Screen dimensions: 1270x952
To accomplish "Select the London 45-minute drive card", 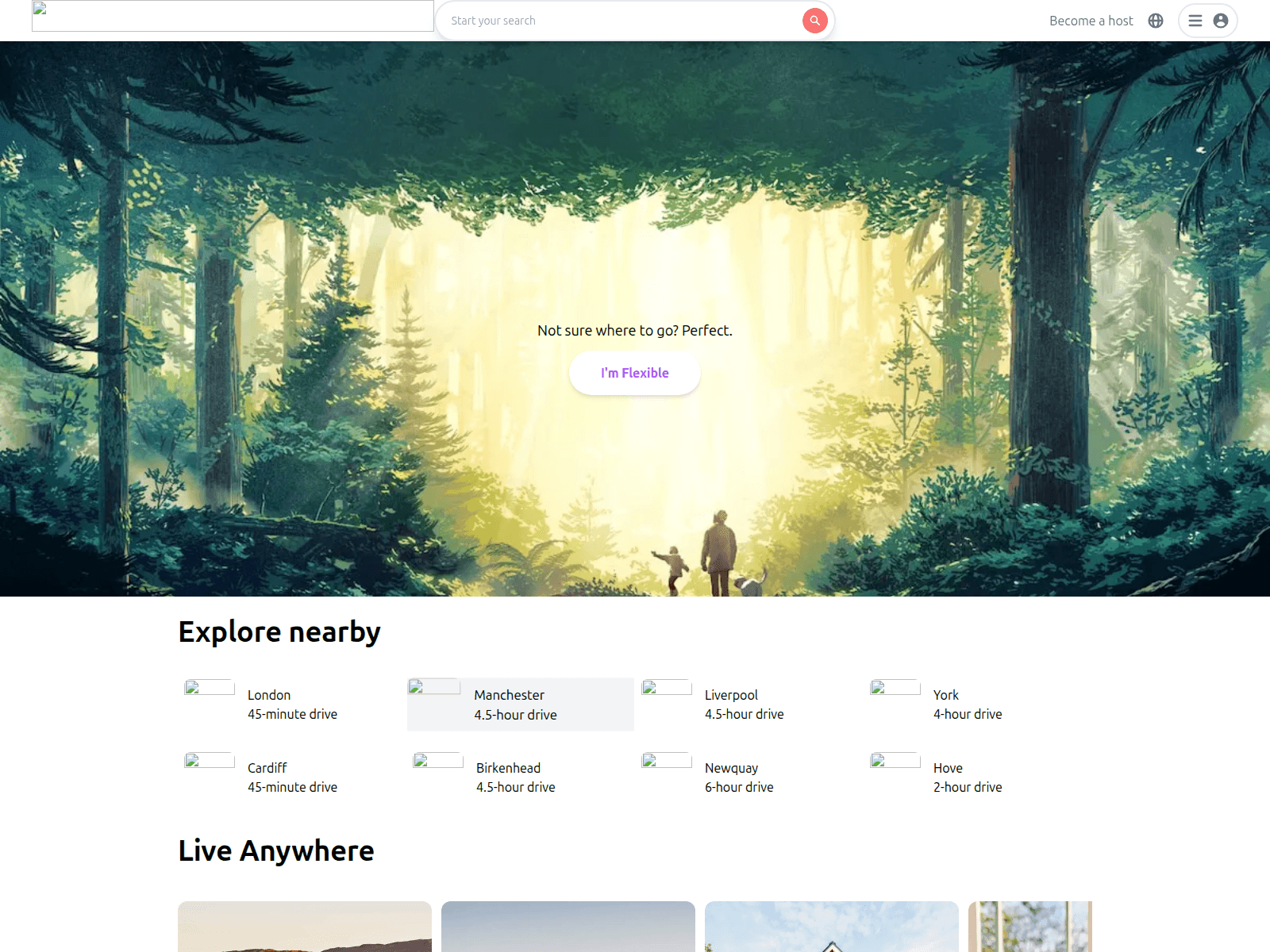I will click(291, 704).
